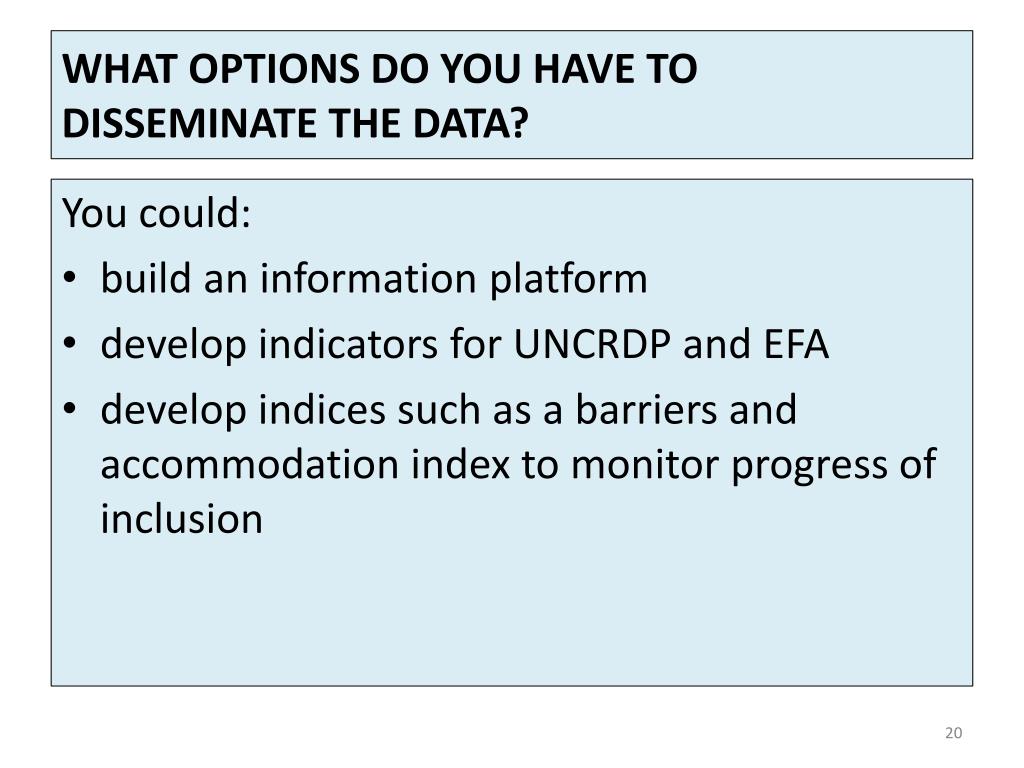This screenshot has width=1024, height=768.
Task: Select the 'DISSEMINATE THE DATA?' title line
Action: tap(295, 123)
